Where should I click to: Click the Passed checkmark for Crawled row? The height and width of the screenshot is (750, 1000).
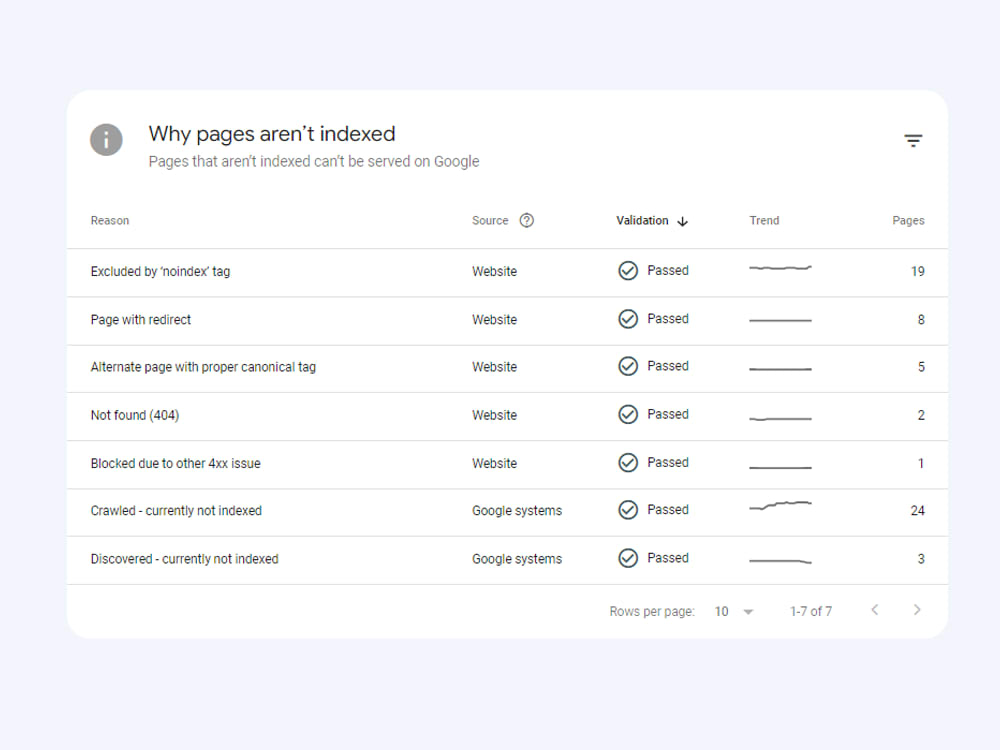pyautogui.click(x=628, y=510)
